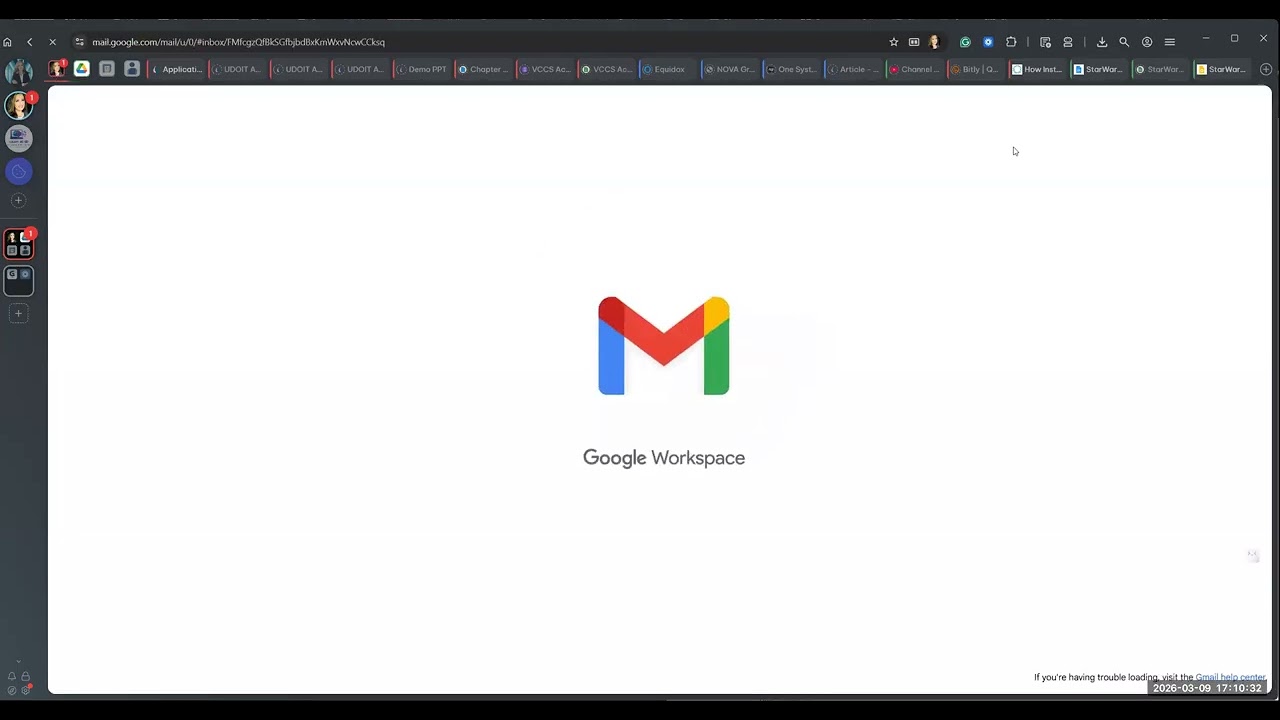Click the blue gear extension icon
1280x720 pixels.
988,42
